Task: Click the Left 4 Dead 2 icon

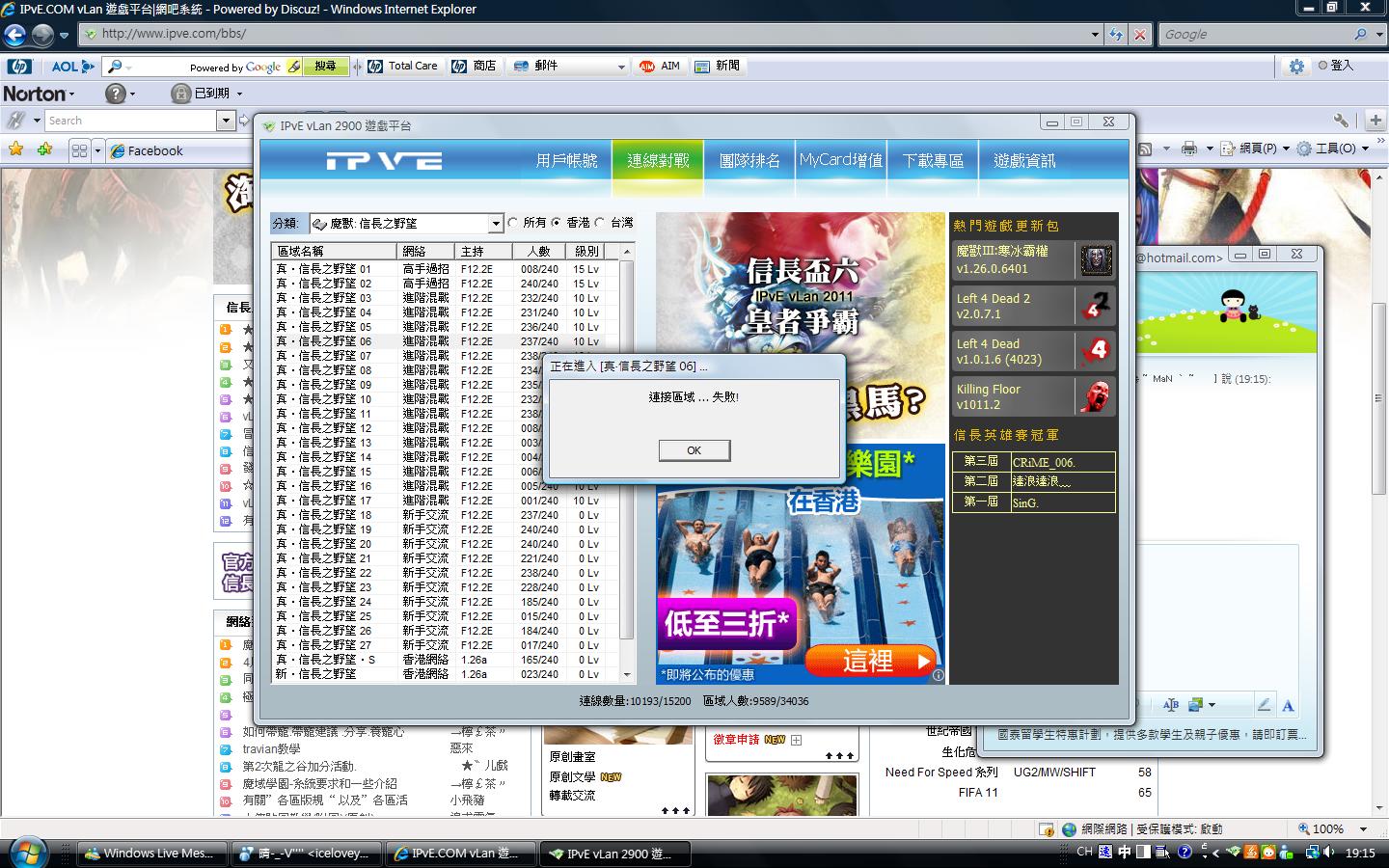Action: (1095, 306)
